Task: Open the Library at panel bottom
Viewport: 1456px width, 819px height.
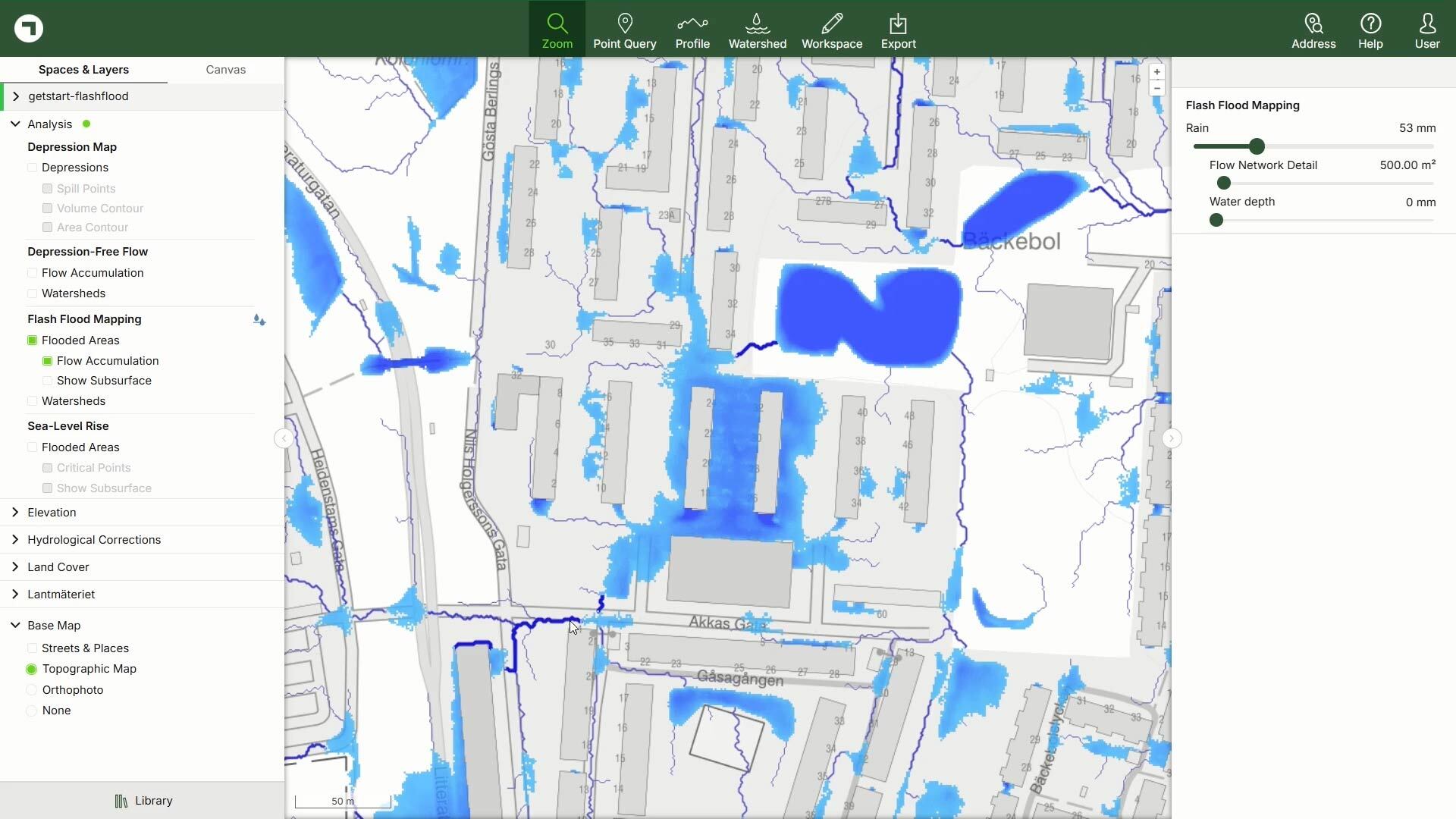Action: pos(143,801)
